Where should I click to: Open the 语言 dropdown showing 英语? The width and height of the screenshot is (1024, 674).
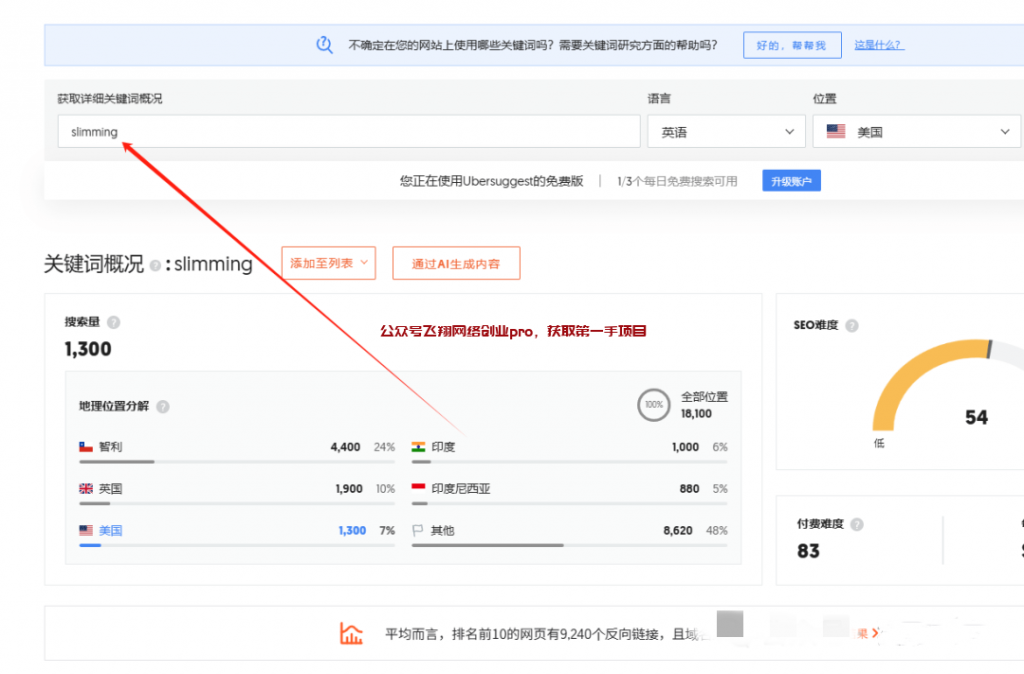click(726, 130)
